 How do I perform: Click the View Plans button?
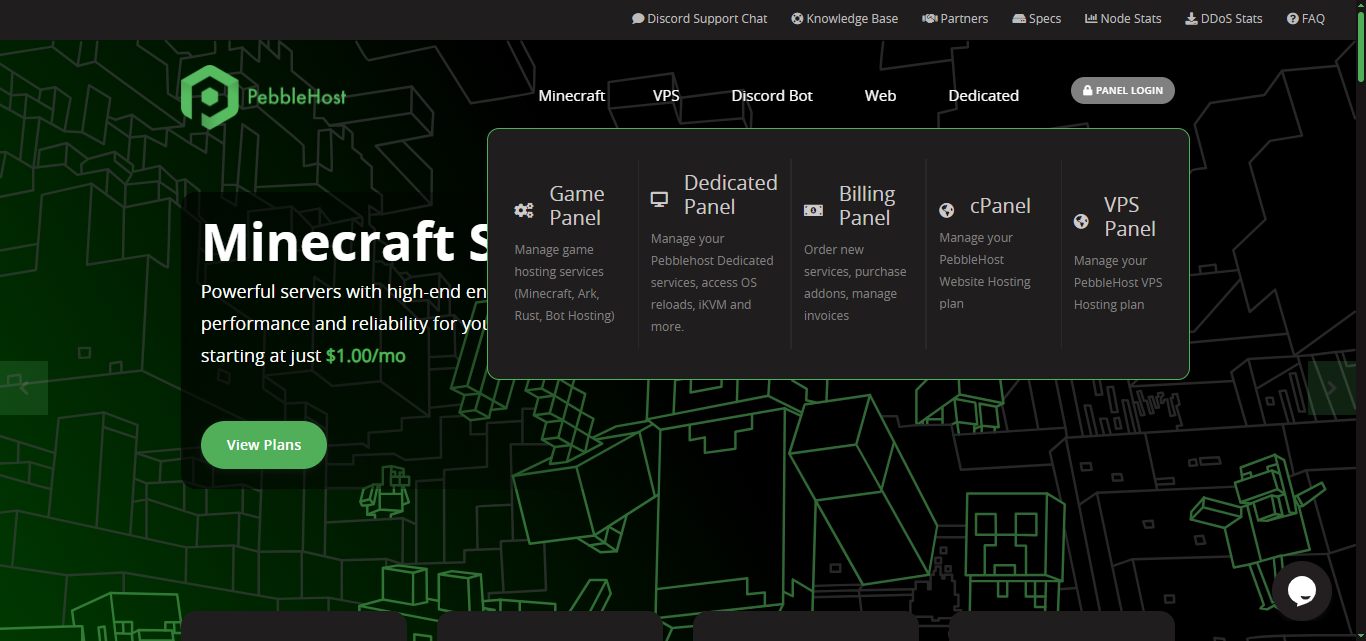264,445
